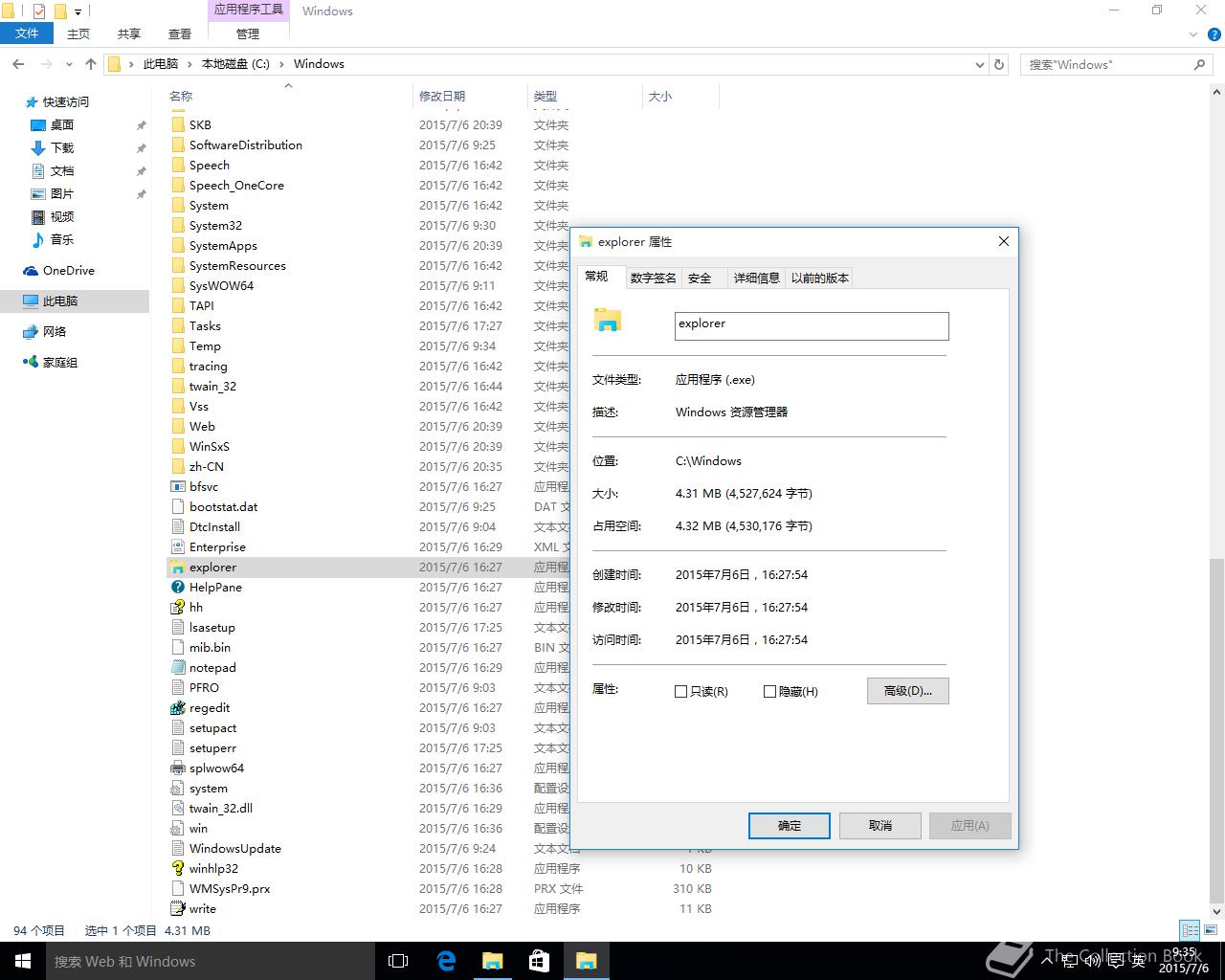Open the address bar history dropdown
The width and height of the screenshot is (1225, 980).
(979, 64)
